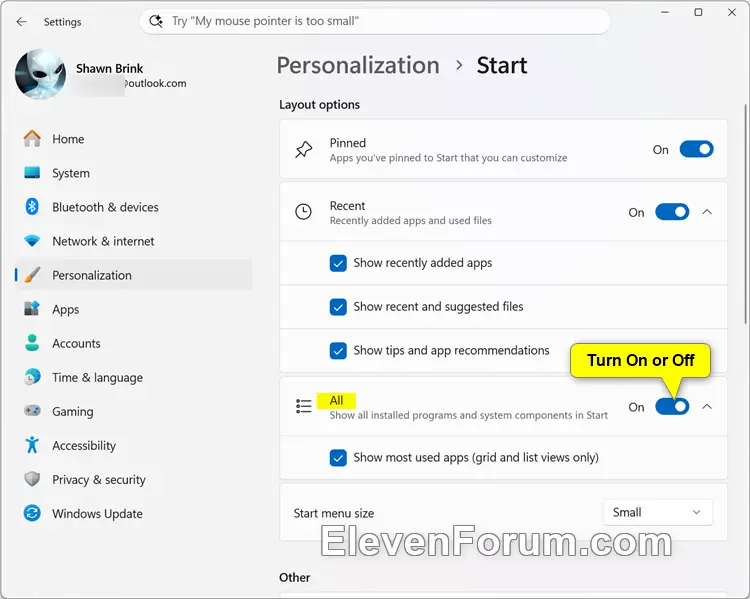Open Windows Update settings
The image size is (750, 599).
[133, 513]
